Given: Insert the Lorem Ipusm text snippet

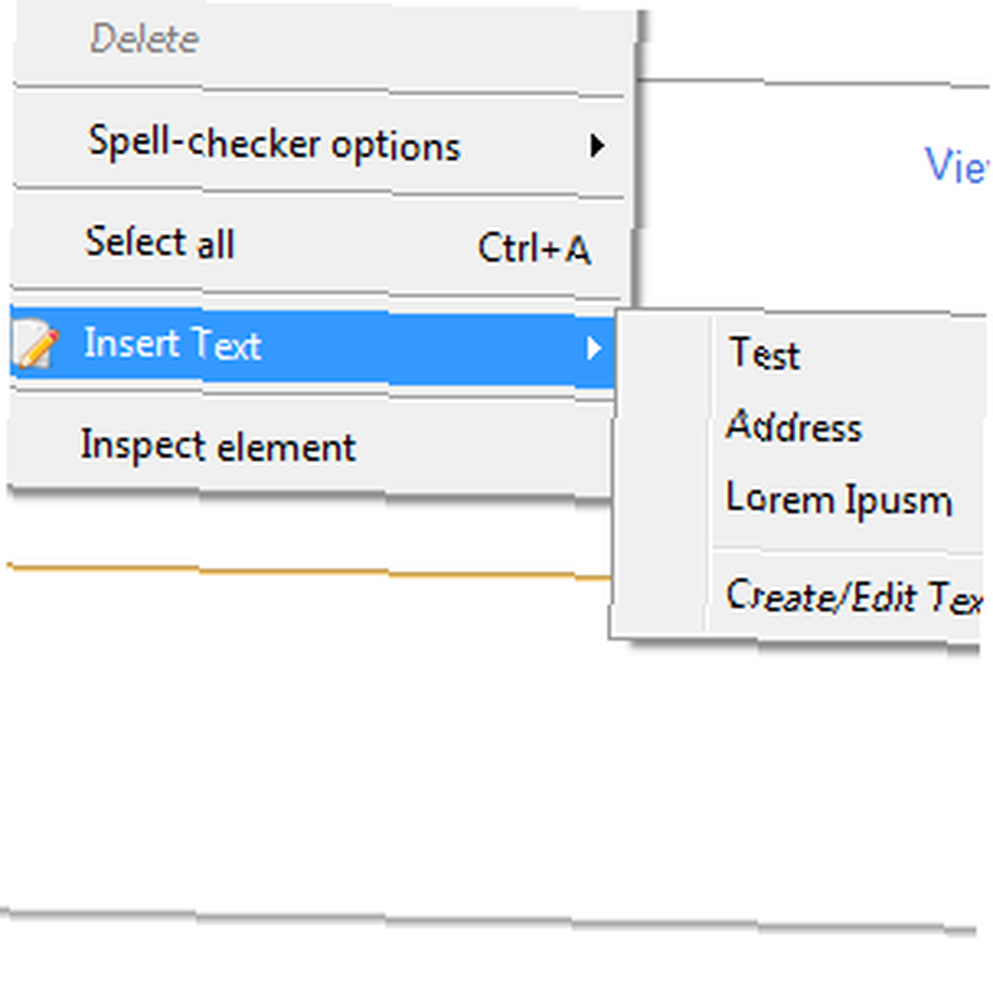Looking at the screenshot, I should click(839, 499).
